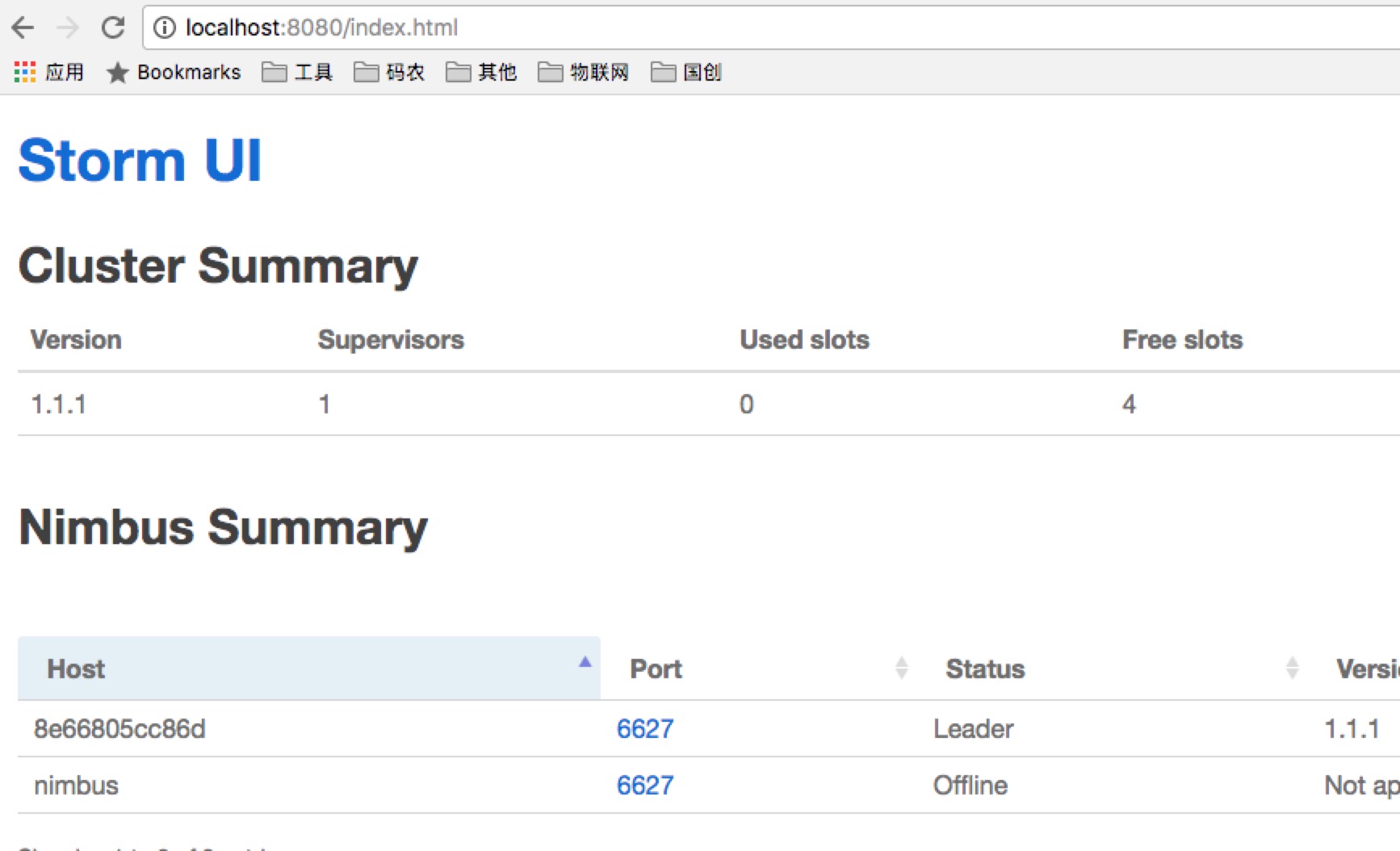Open the 其他 bookmarks folder

click(481, 72)
